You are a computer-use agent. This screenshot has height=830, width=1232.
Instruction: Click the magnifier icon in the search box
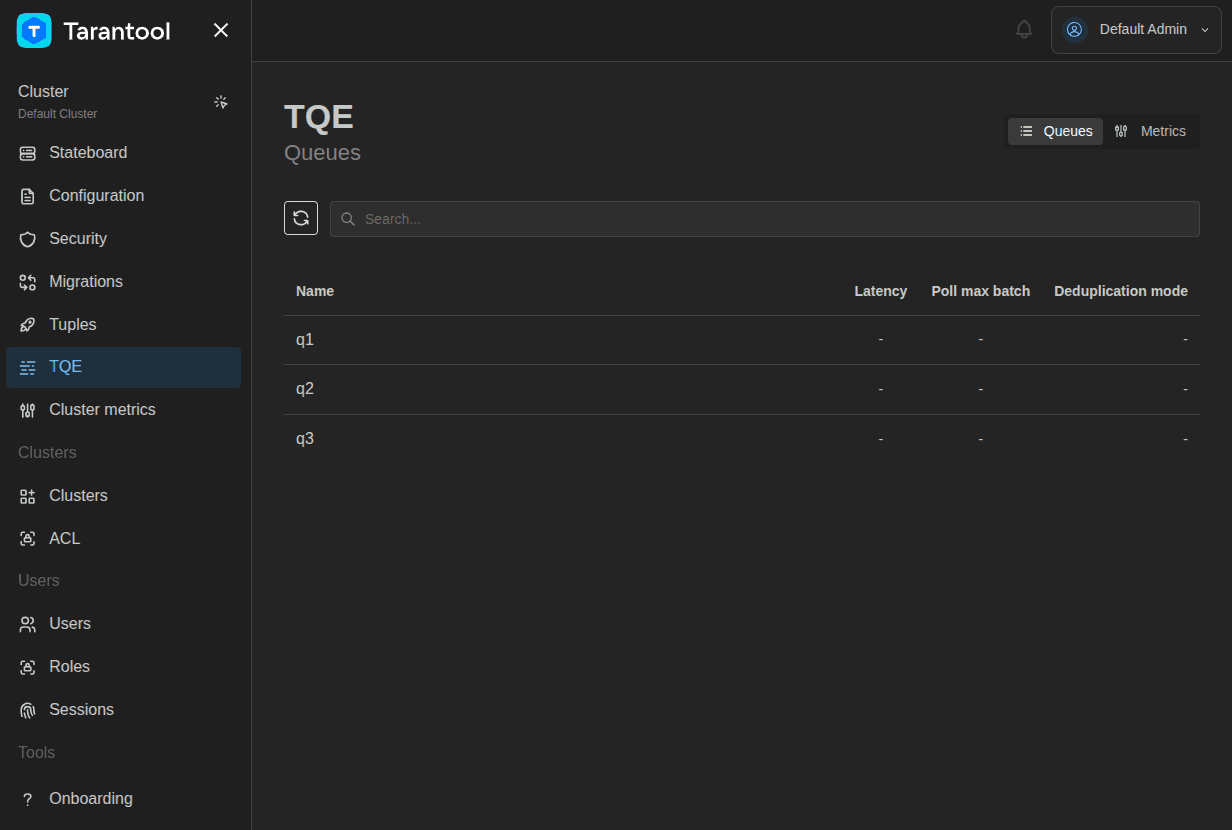(x=348, y=219)
